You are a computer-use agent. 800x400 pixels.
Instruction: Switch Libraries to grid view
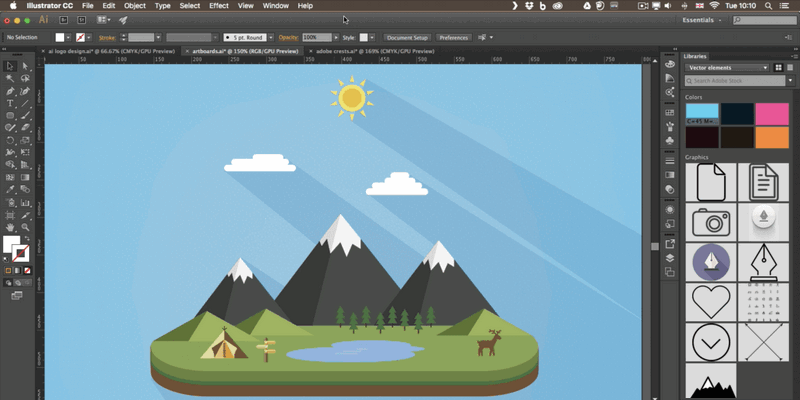[x=778, y=68]
